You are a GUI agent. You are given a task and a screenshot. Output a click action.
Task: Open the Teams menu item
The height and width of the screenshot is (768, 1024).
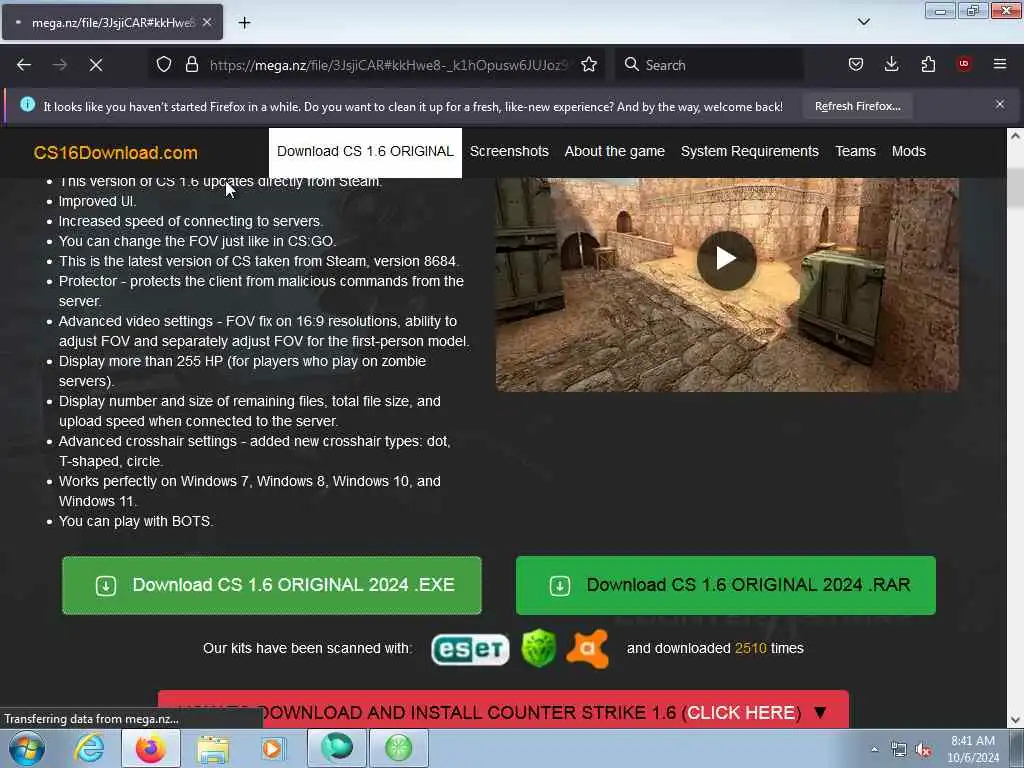click(x=856, y=152)
